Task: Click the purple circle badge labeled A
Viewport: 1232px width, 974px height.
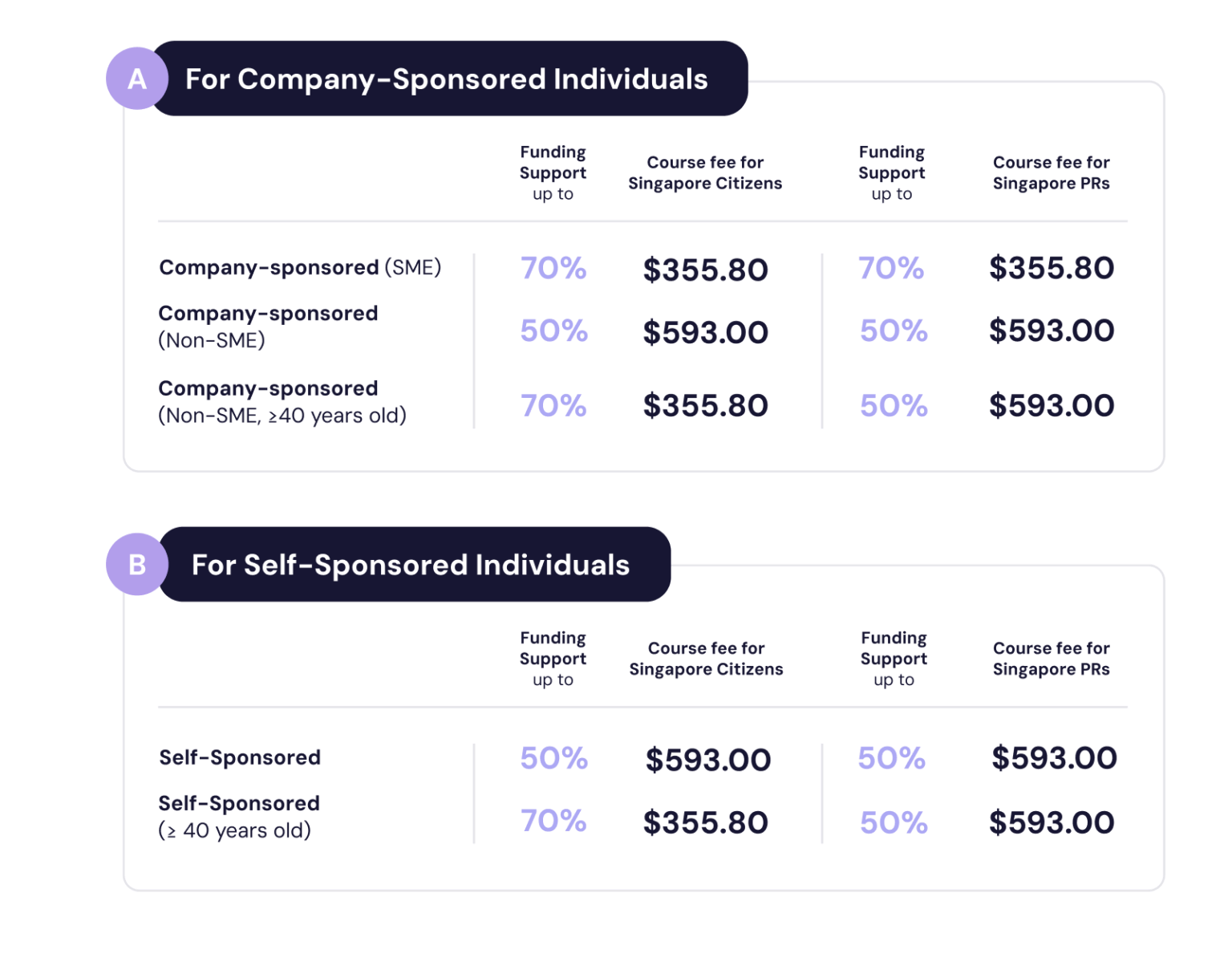Action: tap(137, 79)
